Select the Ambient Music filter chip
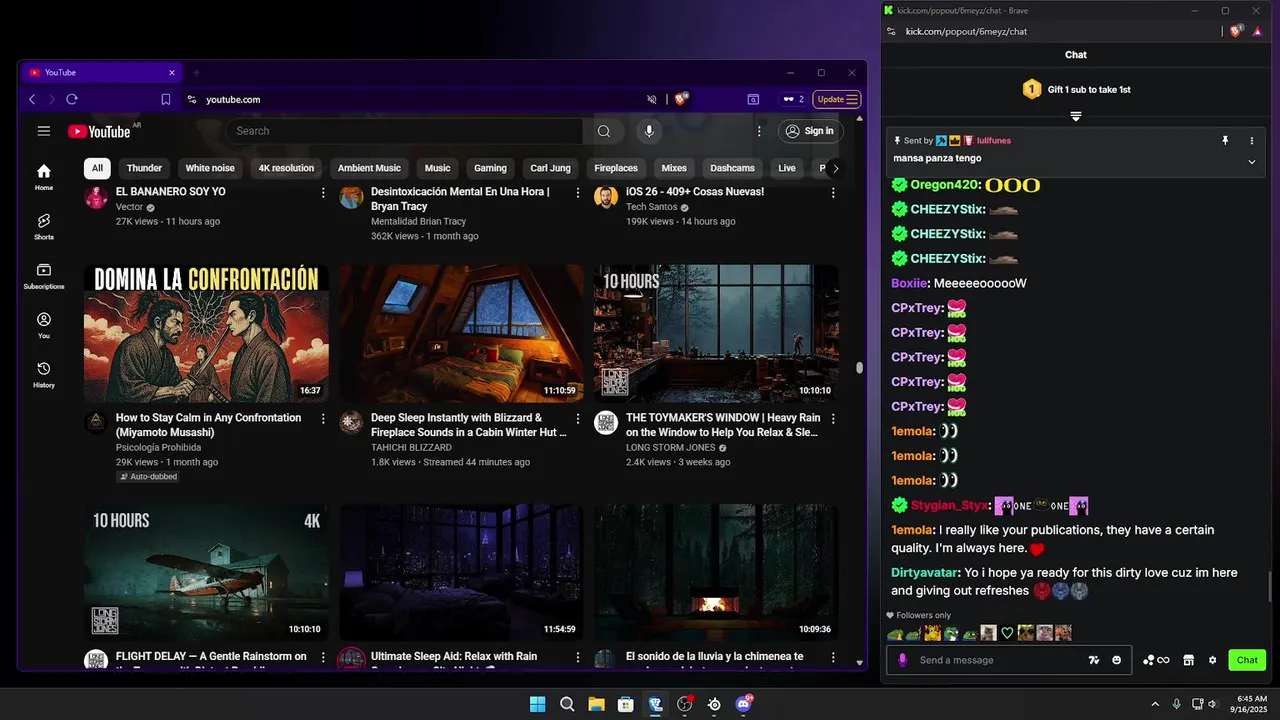1280x720 pixels. tap(369, 168)
